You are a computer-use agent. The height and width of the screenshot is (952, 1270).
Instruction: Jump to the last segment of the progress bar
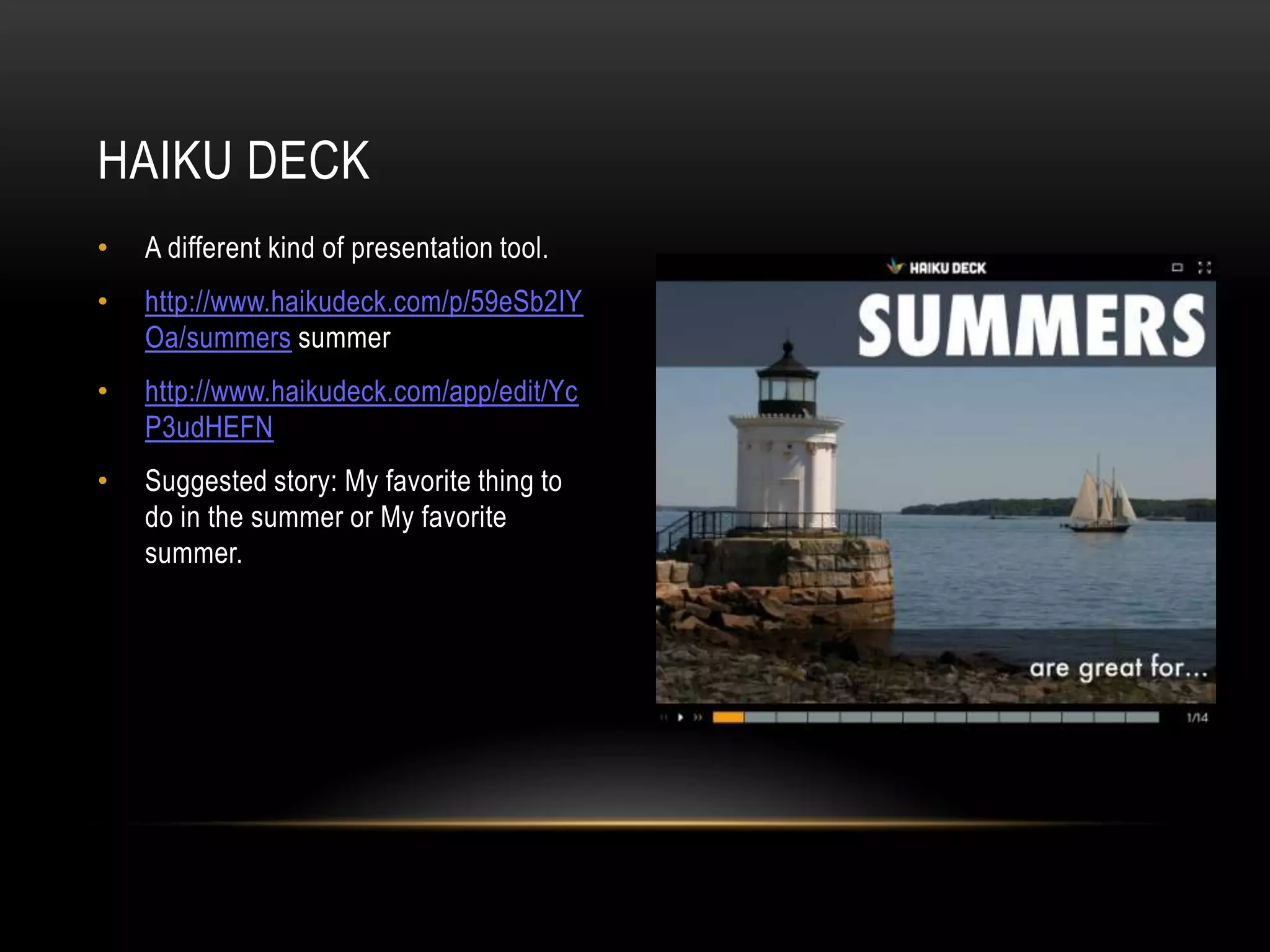pyautogui.click(x=1142, y=718)
